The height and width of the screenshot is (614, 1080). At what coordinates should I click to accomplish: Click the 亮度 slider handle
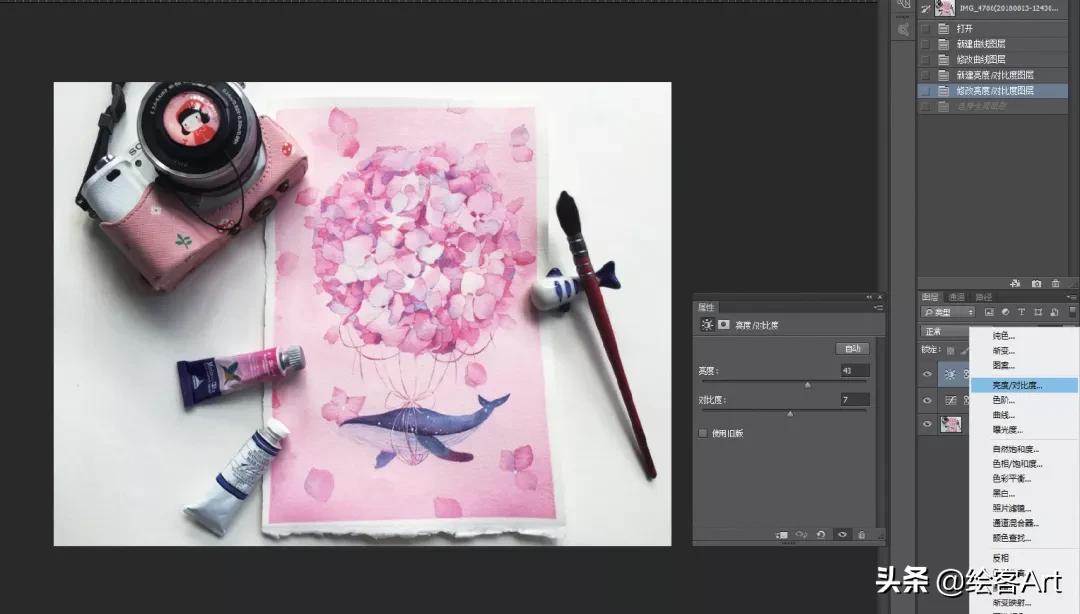pos(808,385)
